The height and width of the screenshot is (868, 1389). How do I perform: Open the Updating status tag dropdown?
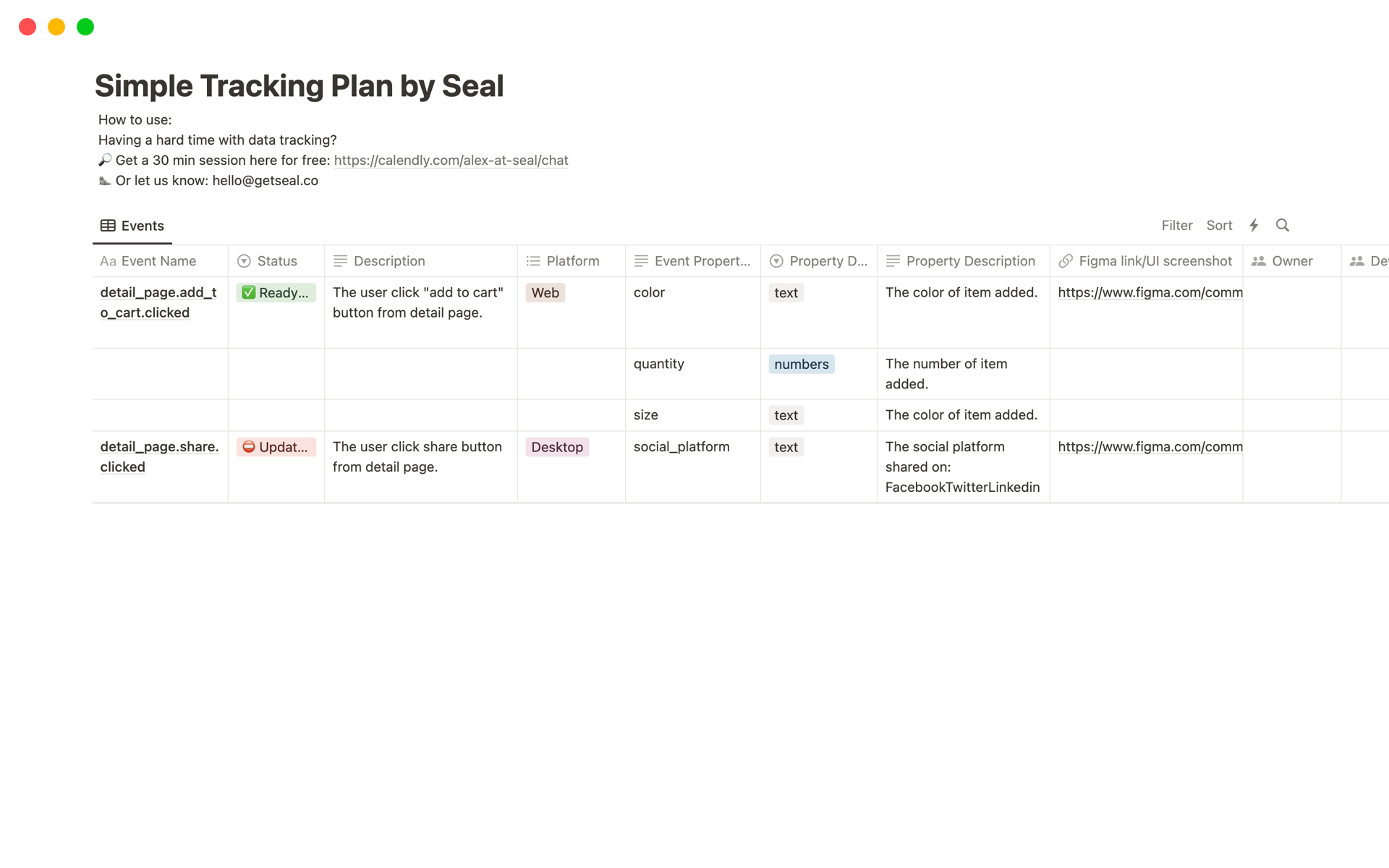(x=276, y=447)
